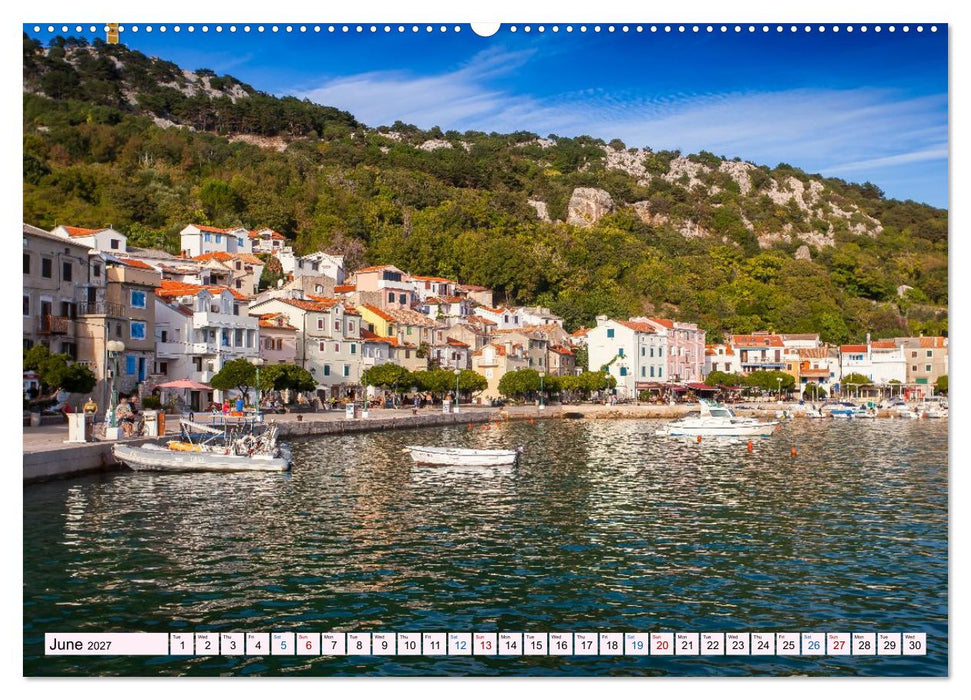The width and height of the screenshot is (971, 700).
Task: Choose the Friday 4 date cell
Action: 258,644
